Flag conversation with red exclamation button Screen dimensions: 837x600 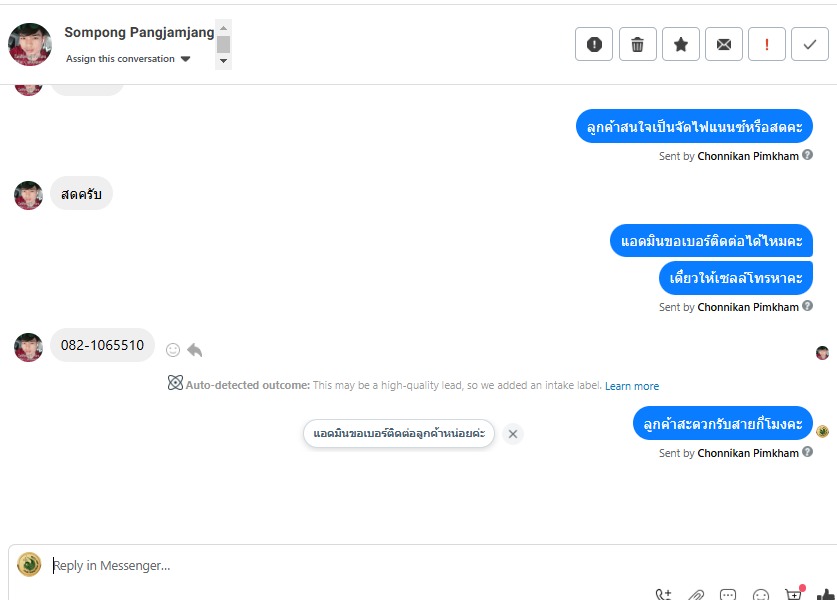767,44
